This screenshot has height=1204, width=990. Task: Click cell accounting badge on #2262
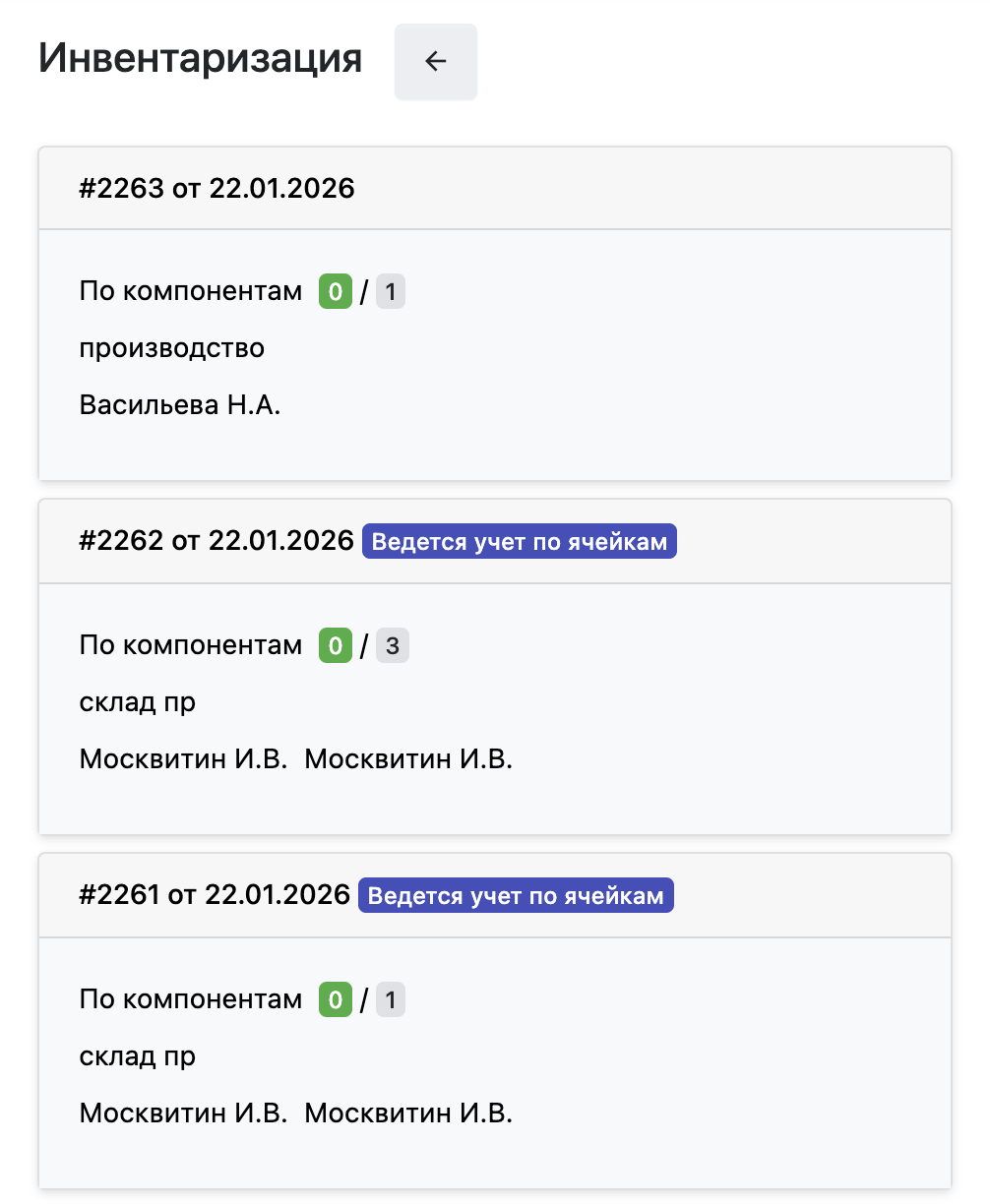520,542
